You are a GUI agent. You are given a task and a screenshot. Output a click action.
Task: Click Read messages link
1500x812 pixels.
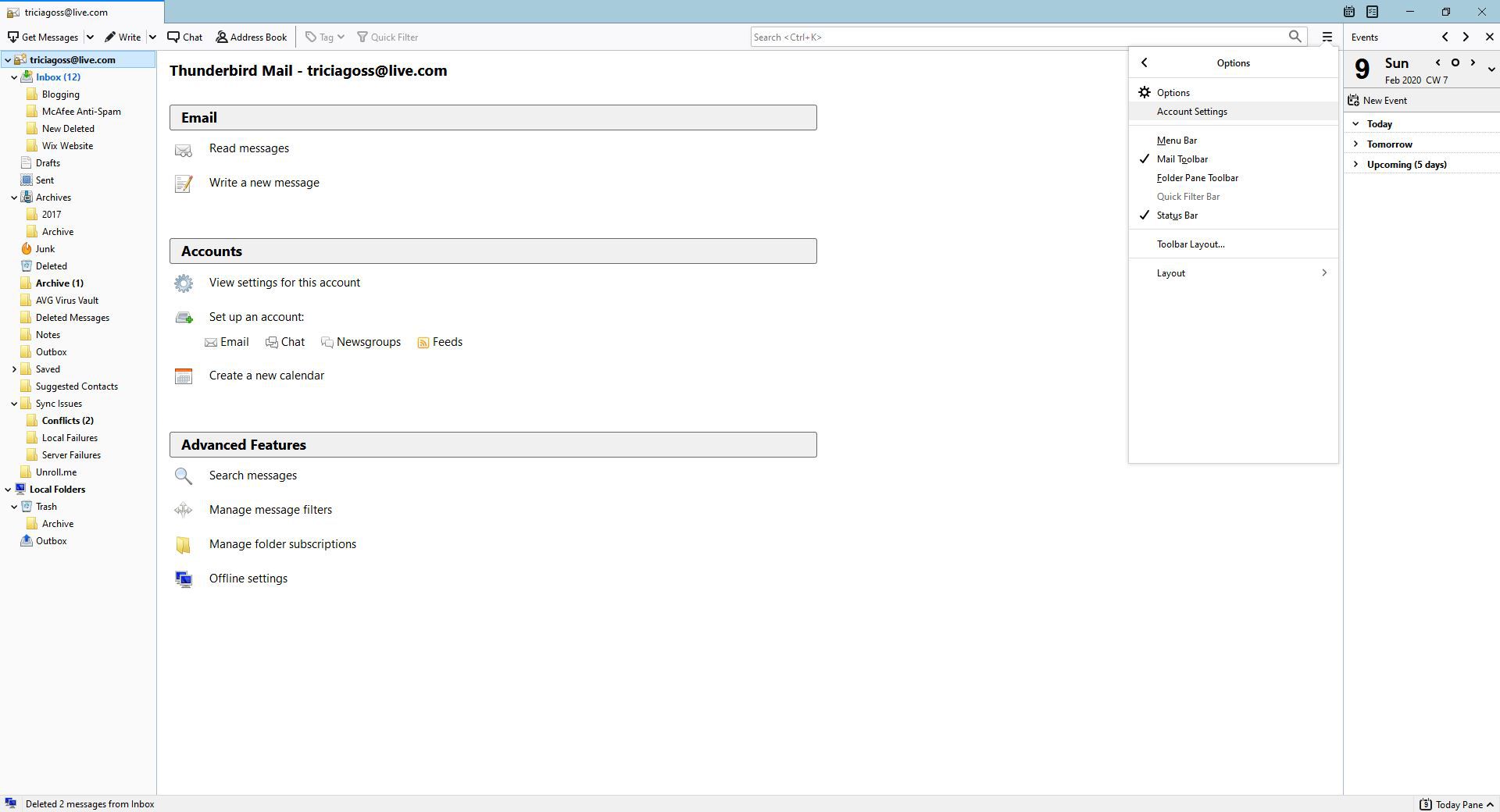[248, 148]
